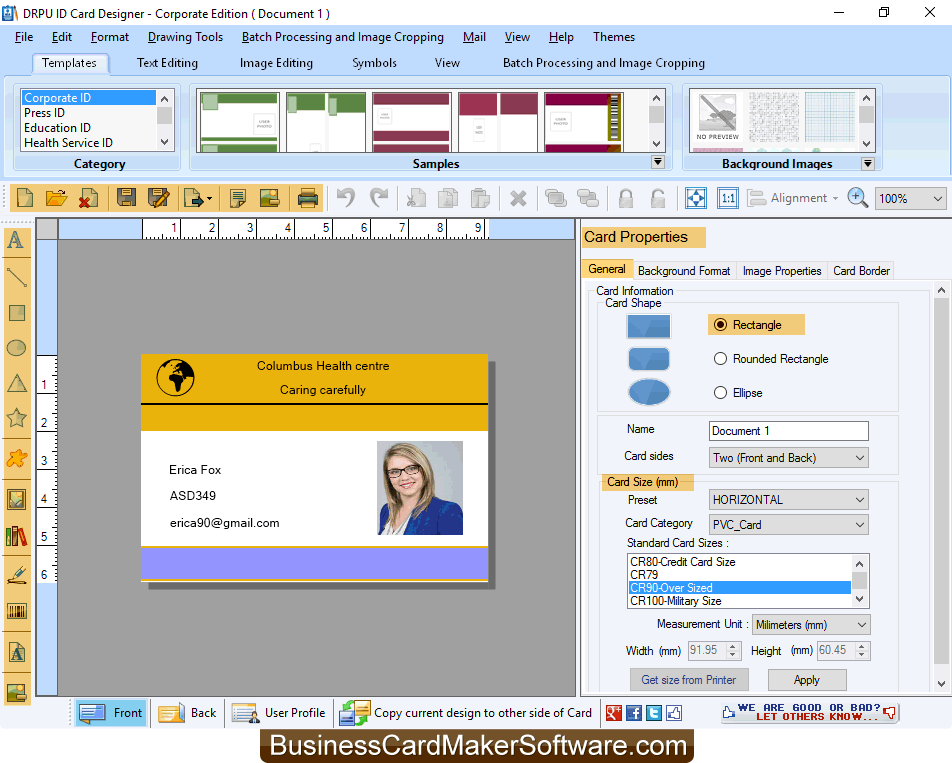Click Copy current design to other side
The width and height of the screenshot is (952, 763).
pyautogui.click(x=465, y=713)
